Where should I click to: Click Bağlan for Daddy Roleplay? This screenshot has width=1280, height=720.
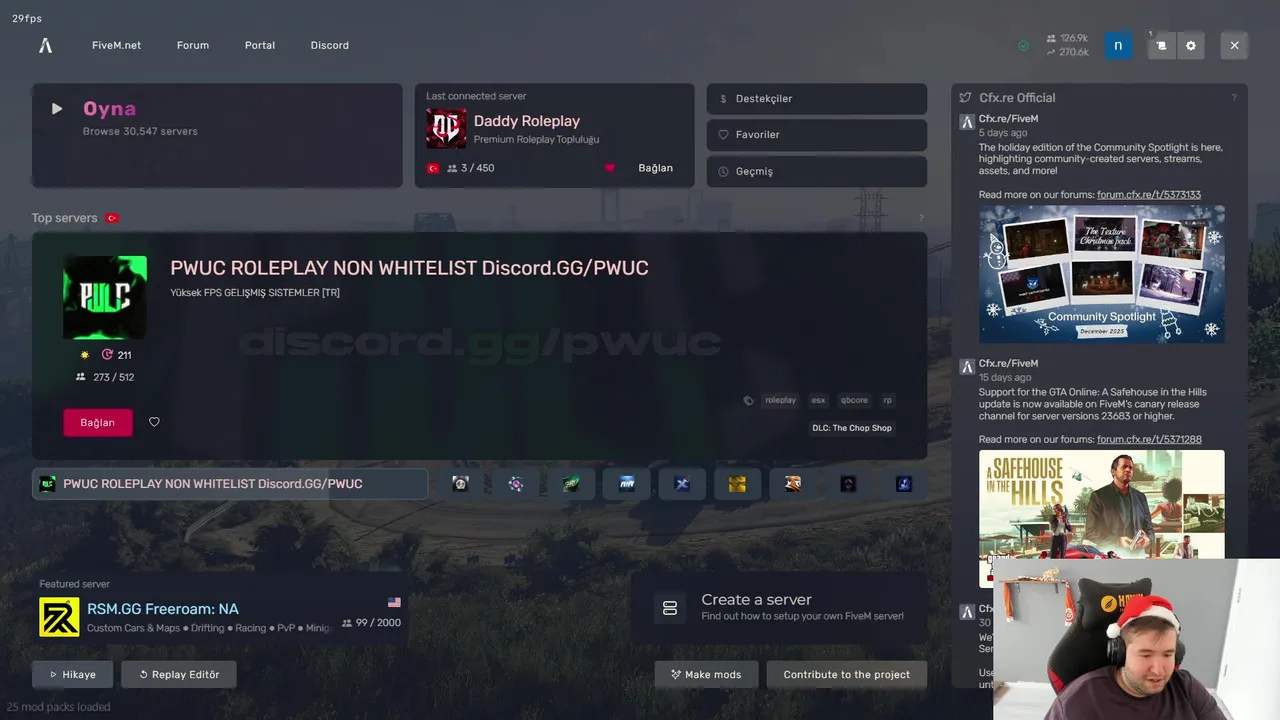pos(655,168)
